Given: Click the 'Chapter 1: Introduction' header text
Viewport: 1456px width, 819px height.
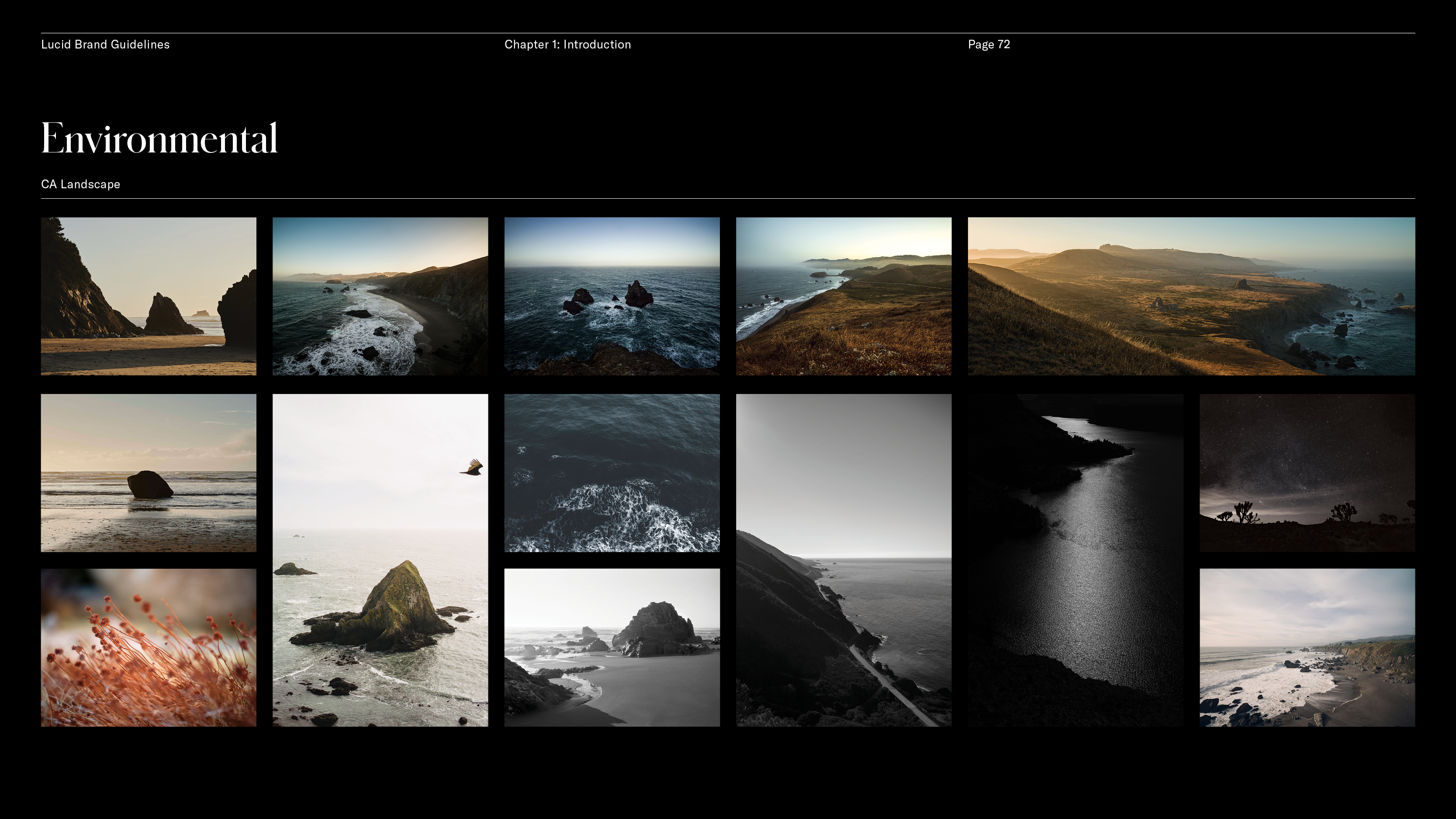Looking at the screenshot, I should point(567,45).
